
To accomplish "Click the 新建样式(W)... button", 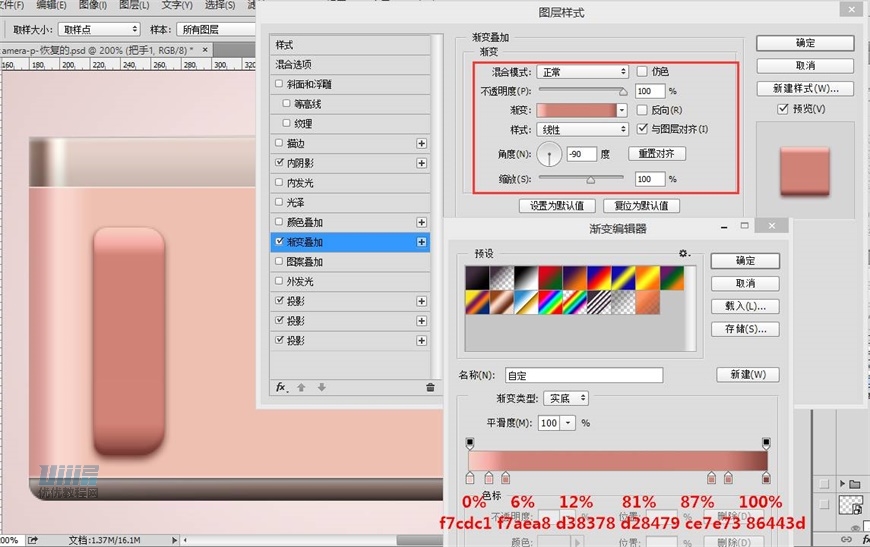I will click(805, 88).
